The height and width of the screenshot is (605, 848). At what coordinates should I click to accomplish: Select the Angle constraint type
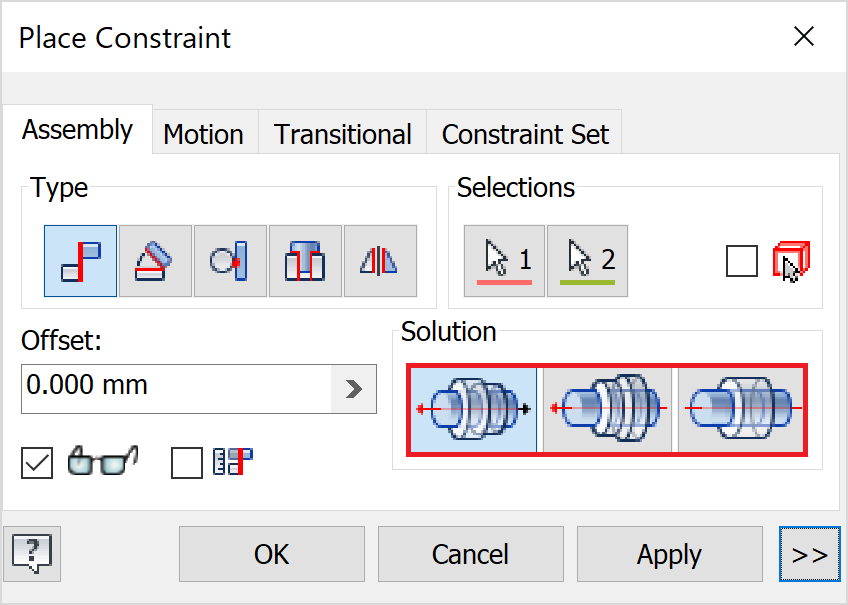click(x=155, y=261)
